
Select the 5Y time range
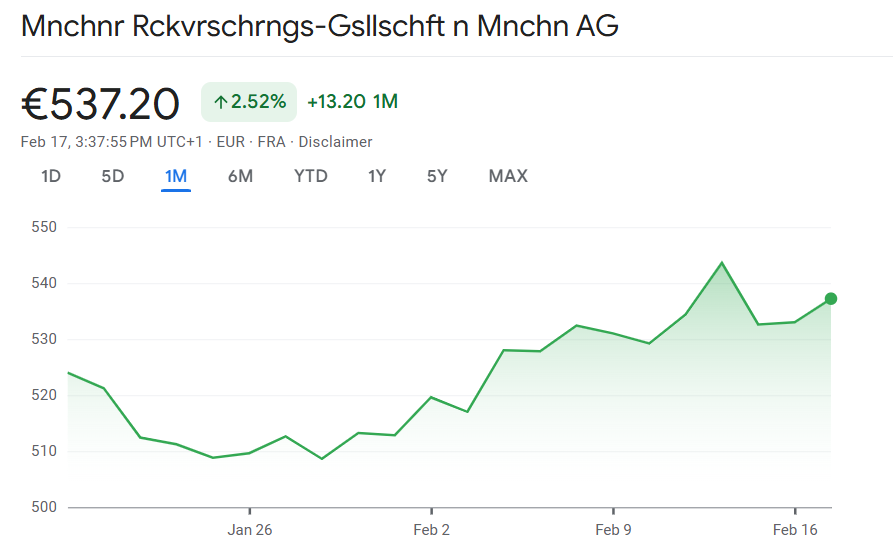(437, 177)
